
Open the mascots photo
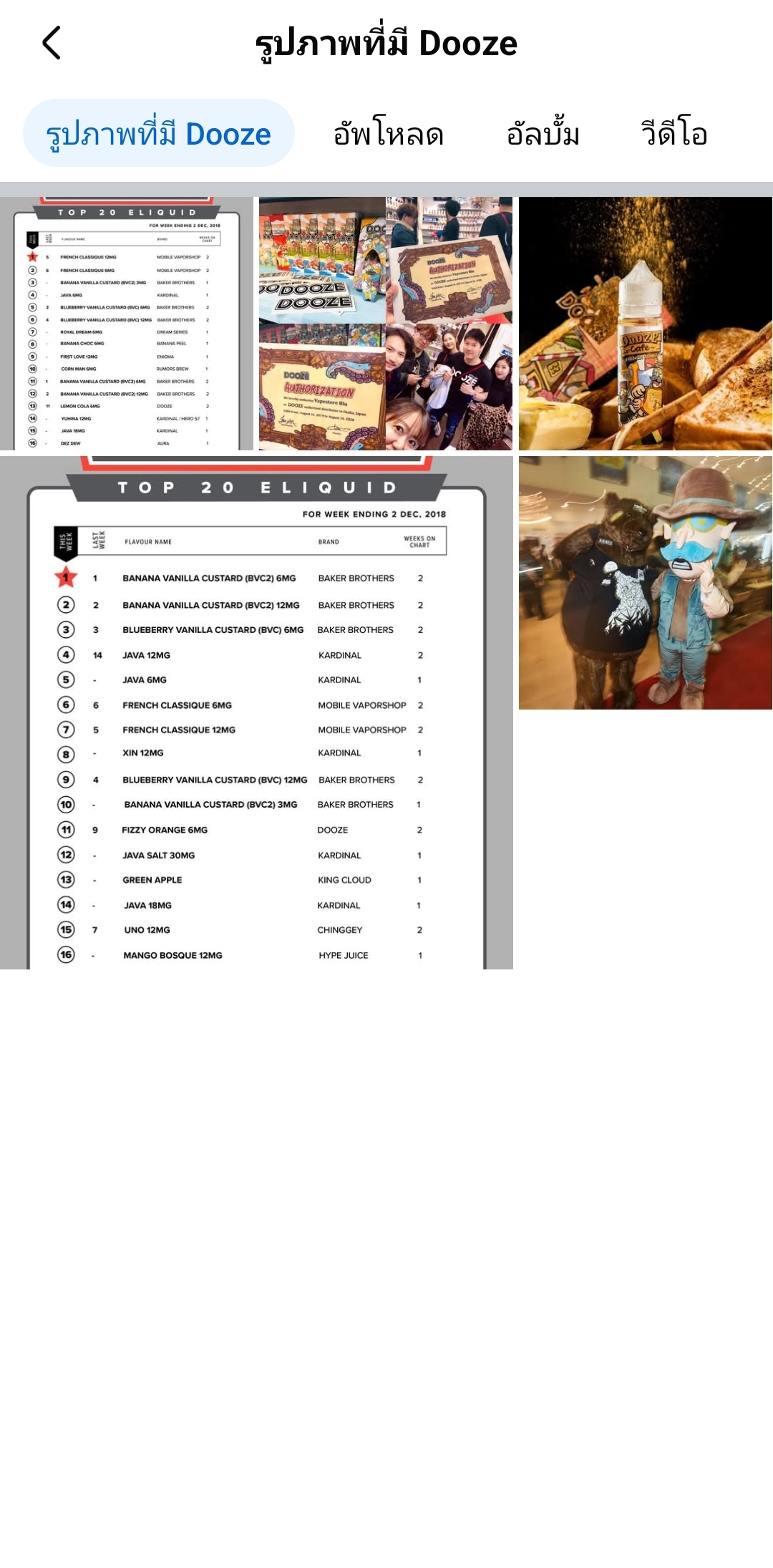(646, 583)
